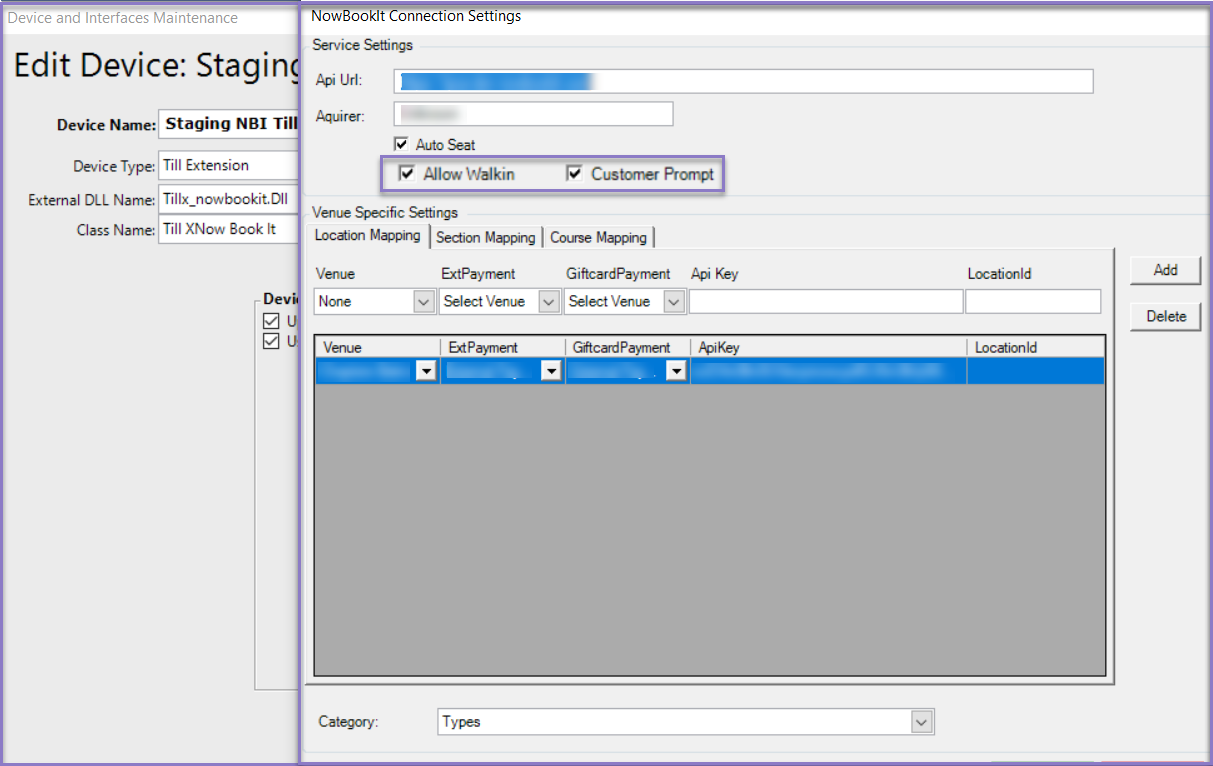This screenshot has height=766, width=1213.
Task: Click the Api Key input field
Action: 826,301
